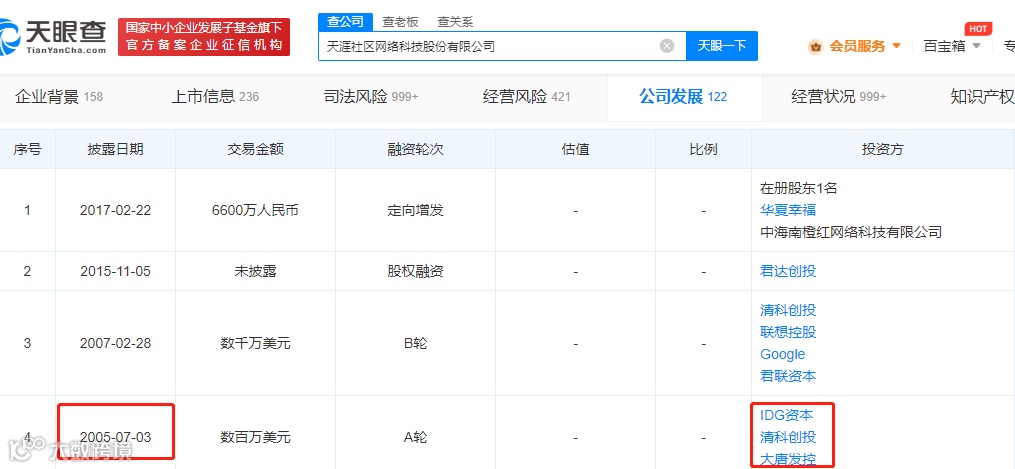The image size is (1015, 469).
Task: Select the round cell 定向增发
Action: pyautogui.click(x=415, y=210)
